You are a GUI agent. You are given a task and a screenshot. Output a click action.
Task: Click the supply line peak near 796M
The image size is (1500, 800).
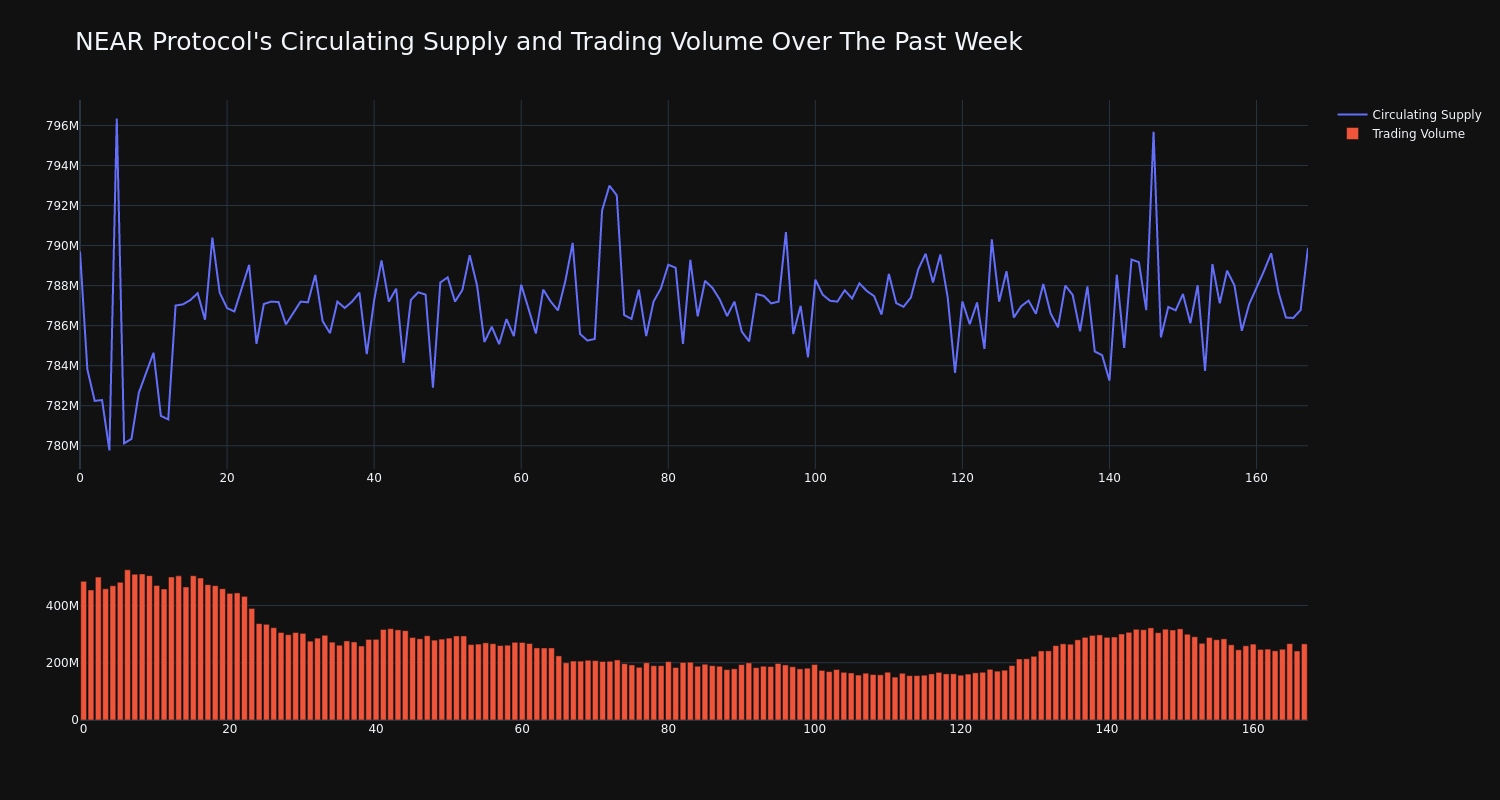[116, 120]
